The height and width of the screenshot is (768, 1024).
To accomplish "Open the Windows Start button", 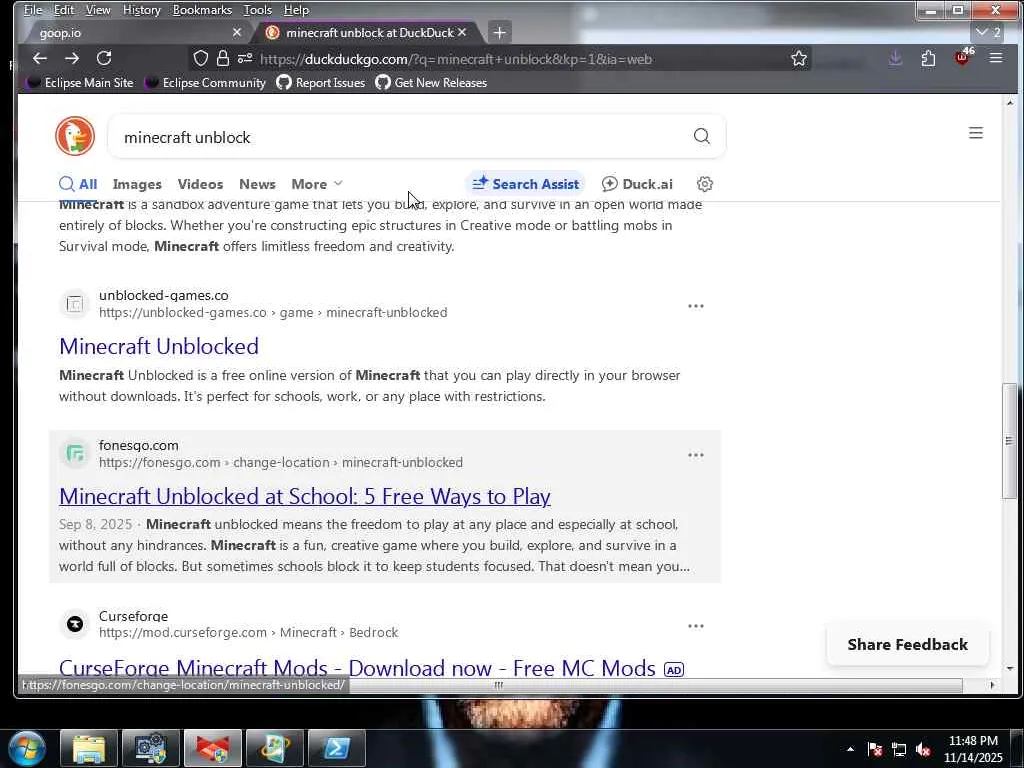I will point(27,748).
